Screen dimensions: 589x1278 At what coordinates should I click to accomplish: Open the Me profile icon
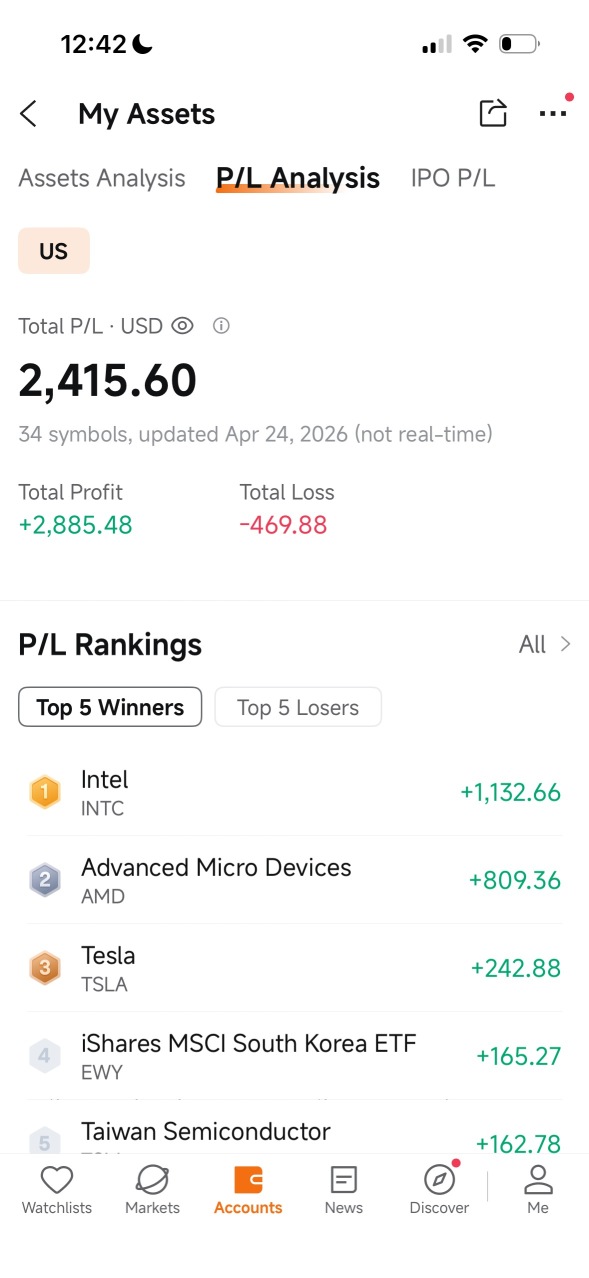[538, 1181]
